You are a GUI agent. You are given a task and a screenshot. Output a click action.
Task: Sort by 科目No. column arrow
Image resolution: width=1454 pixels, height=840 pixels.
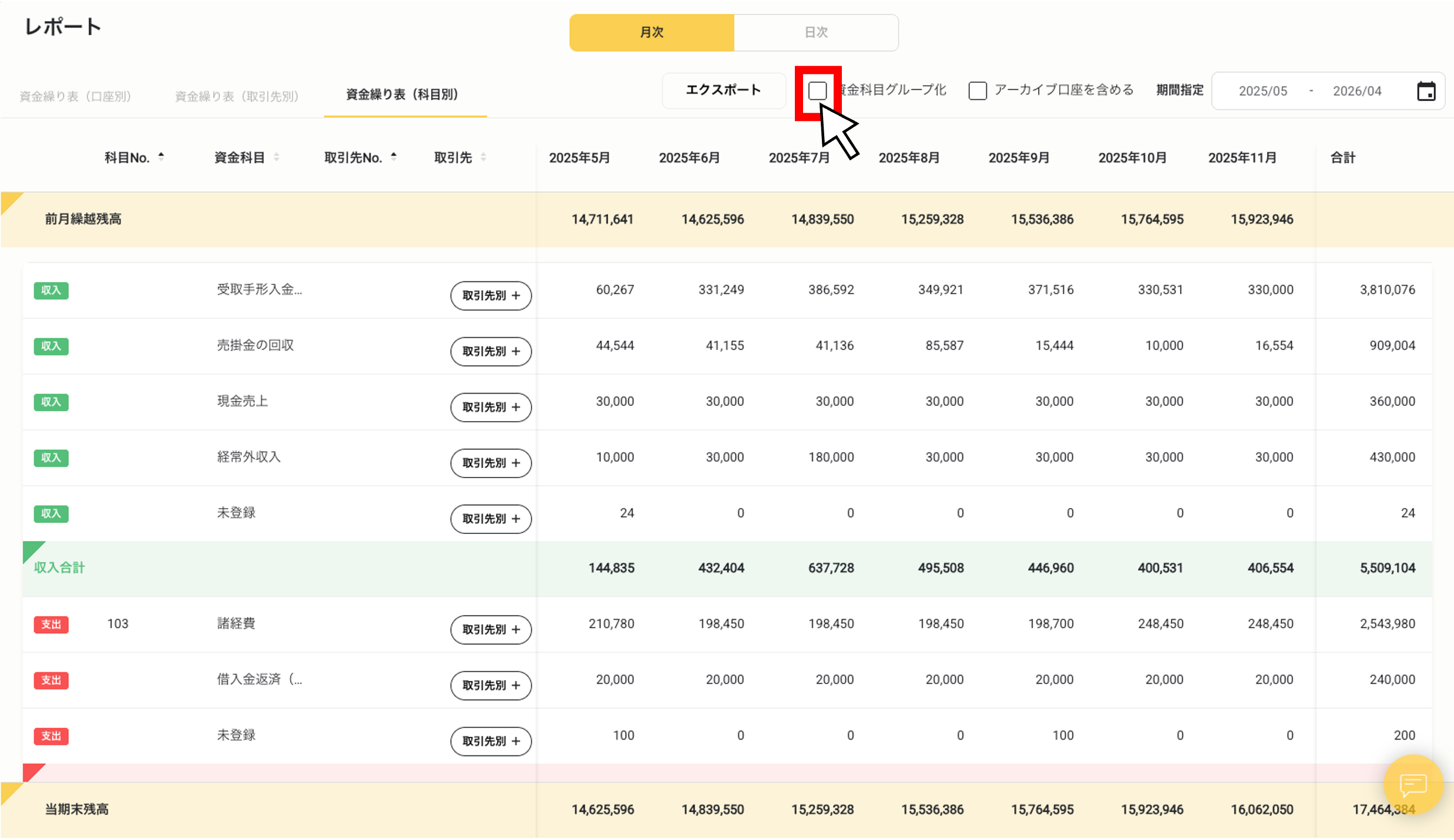161,157
